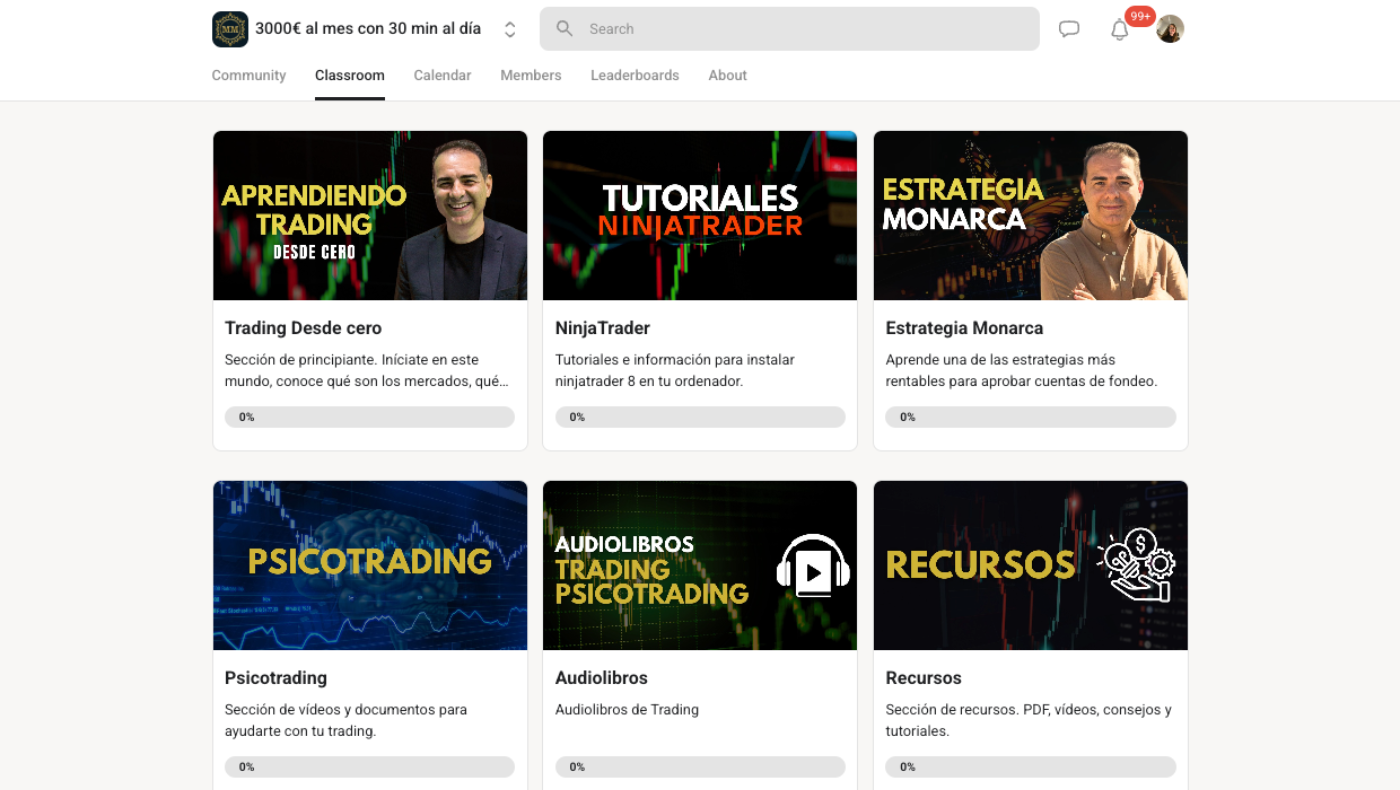Screen dimensions: 1400x790
Task: Click the headphones play icon on Audiolibros
Action: pyautogui.click(x=813, y=567)
